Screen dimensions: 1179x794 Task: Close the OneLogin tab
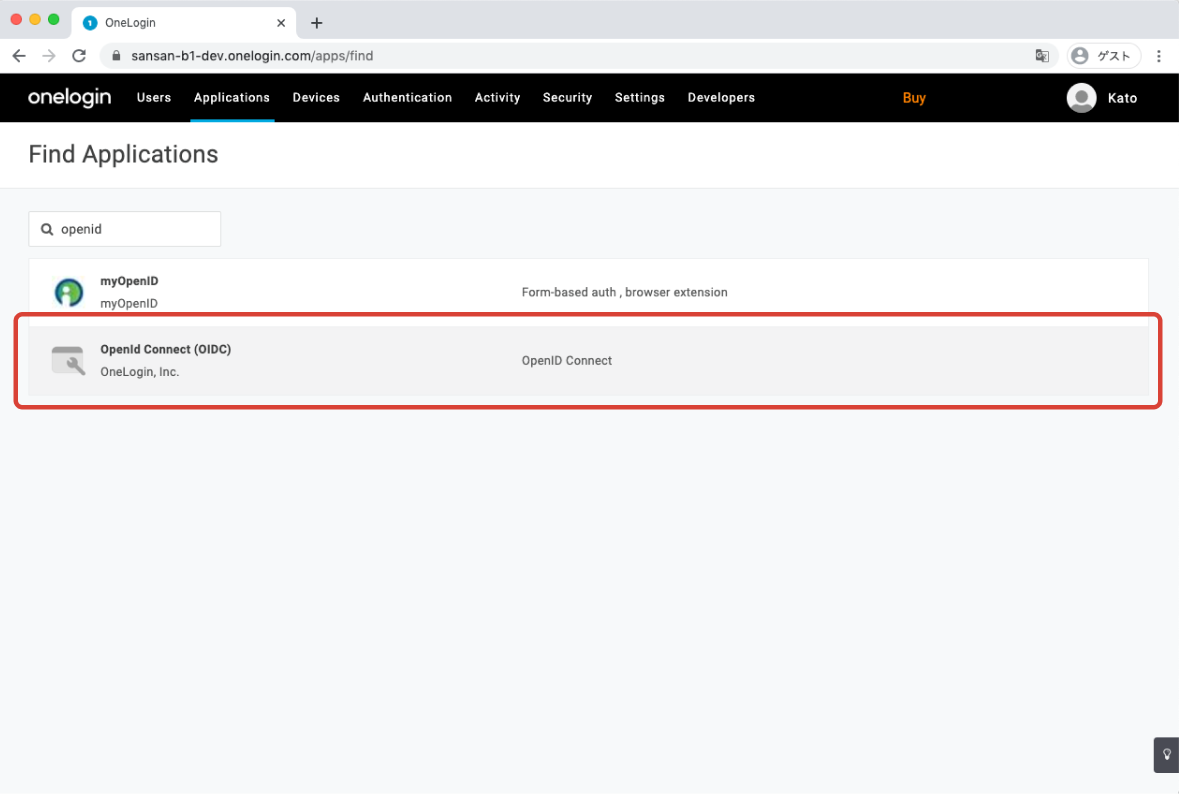[x=280, y=23]
